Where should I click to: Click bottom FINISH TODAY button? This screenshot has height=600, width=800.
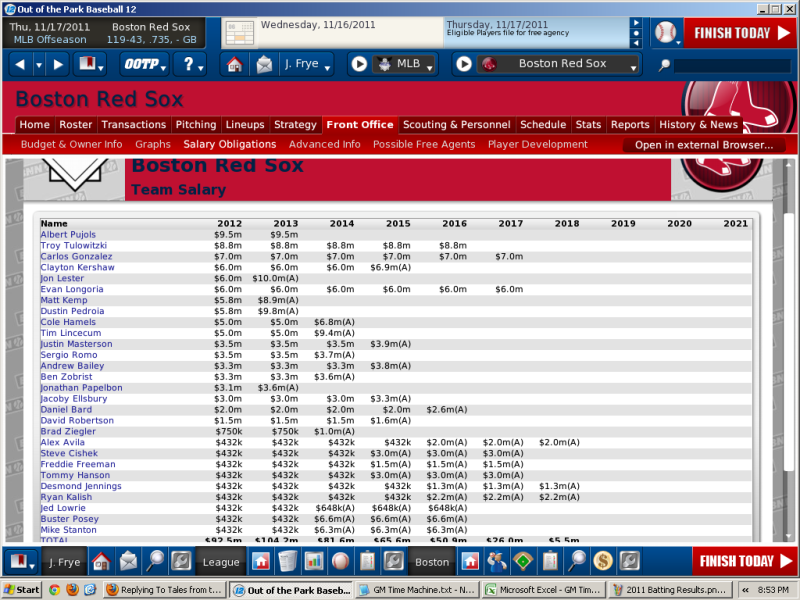[x=745, y=561]
